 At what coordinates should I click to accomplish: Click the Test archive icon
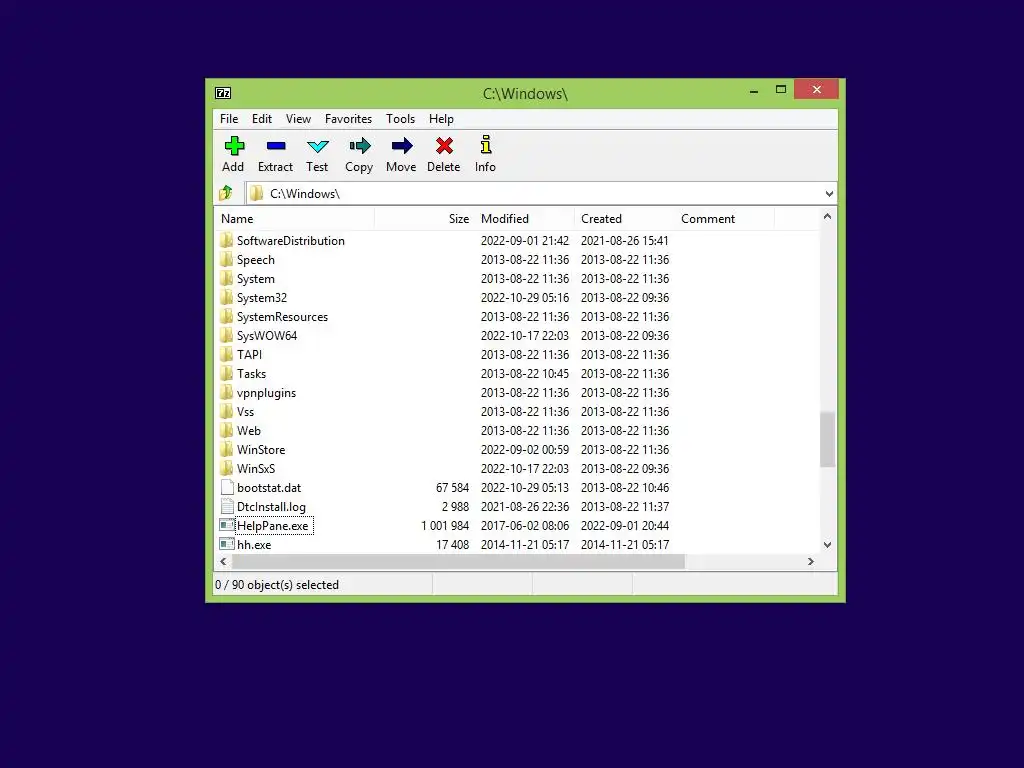pyautogui.click(x=317, y=146)
